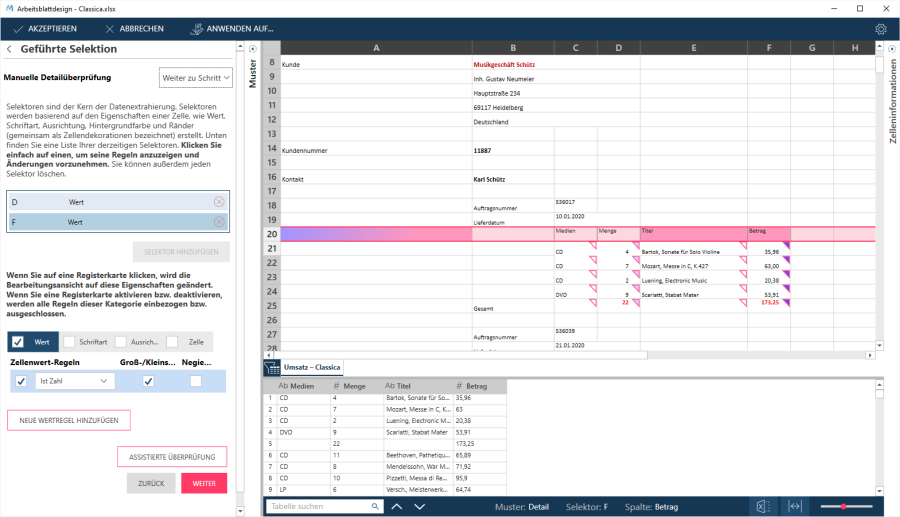Jump to next search result with down arrow
The image size is (900, 517).
click(x=420, y=507)
